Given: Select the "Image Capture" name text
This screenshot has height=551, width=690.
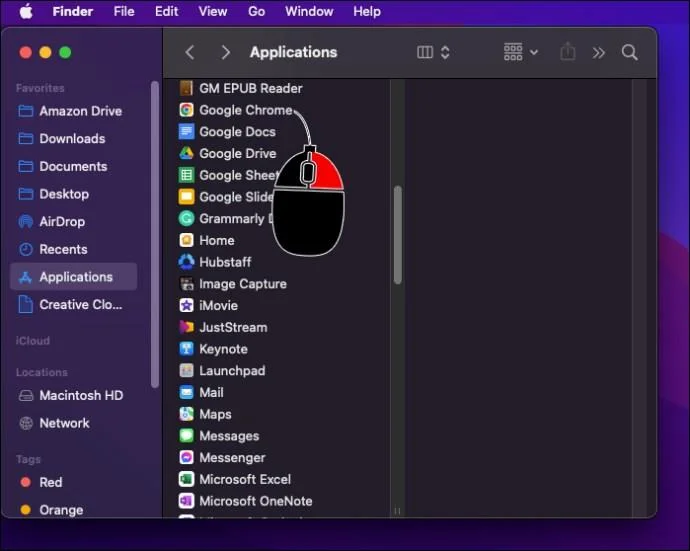Looking at the screenshot, I should [x=243, y=284].
